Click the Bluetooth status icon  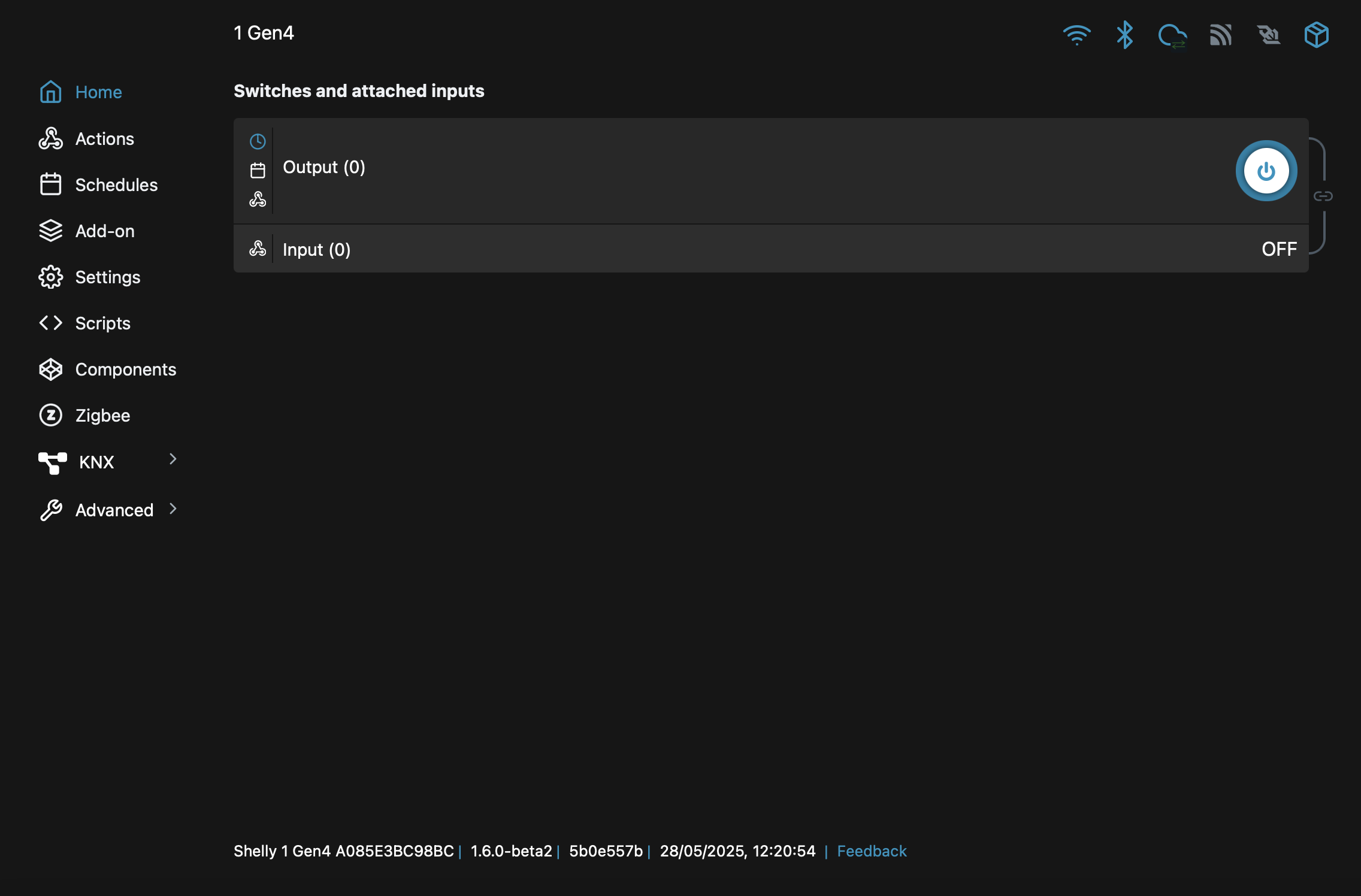pos(1124,35)
